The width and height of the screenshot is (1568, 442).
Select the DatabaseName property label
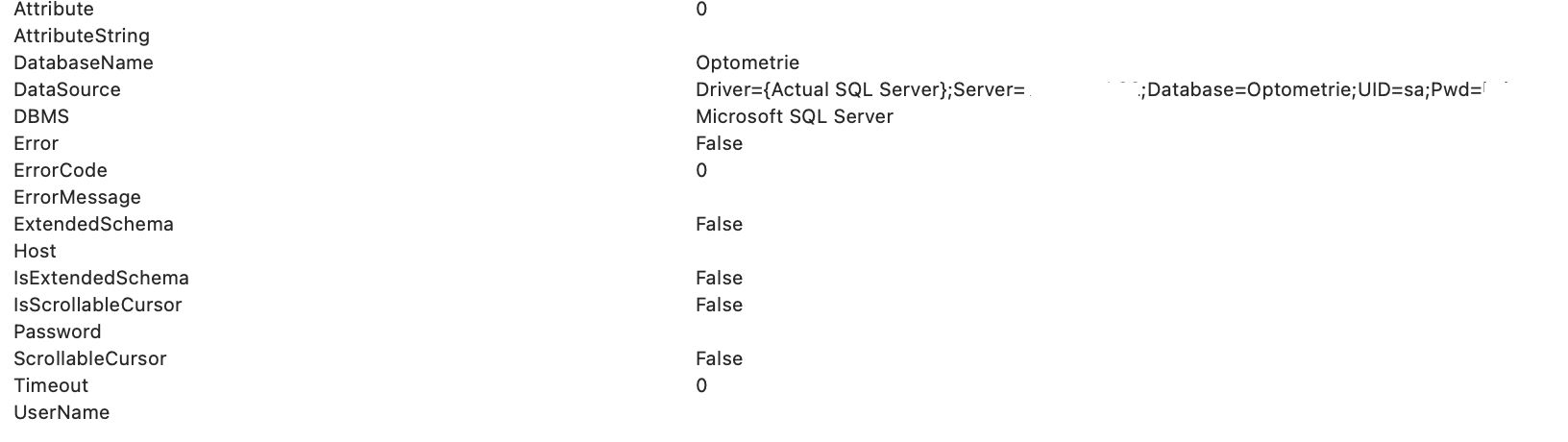pyautogui.click(x=84, y=63)
